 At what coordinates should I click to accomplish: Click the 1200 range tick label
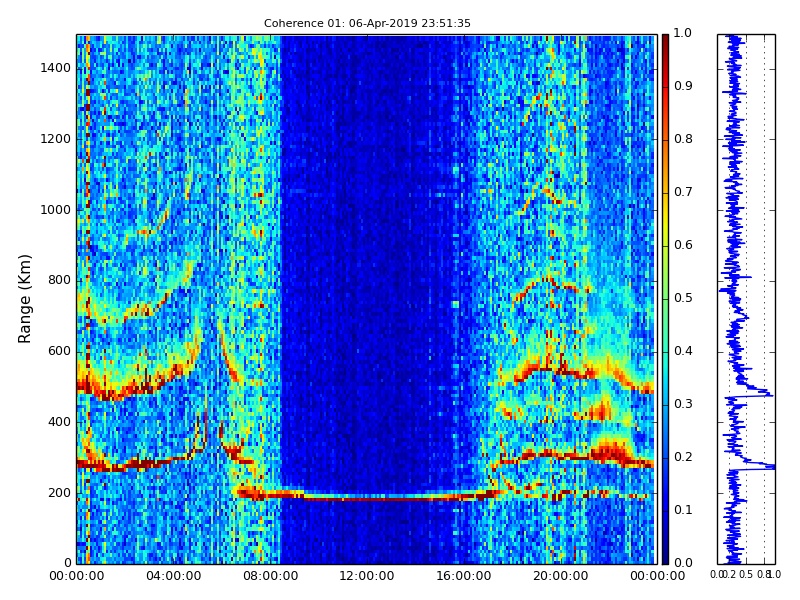coord(56,139)
